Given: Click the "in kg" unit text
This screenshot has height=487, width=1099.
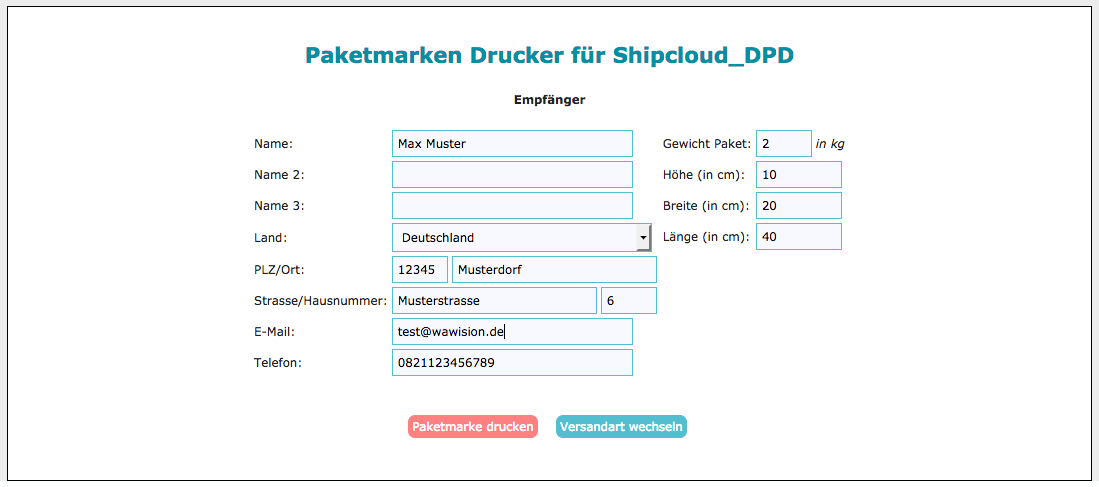Looking at the screenshot, I should coord(830,144).
